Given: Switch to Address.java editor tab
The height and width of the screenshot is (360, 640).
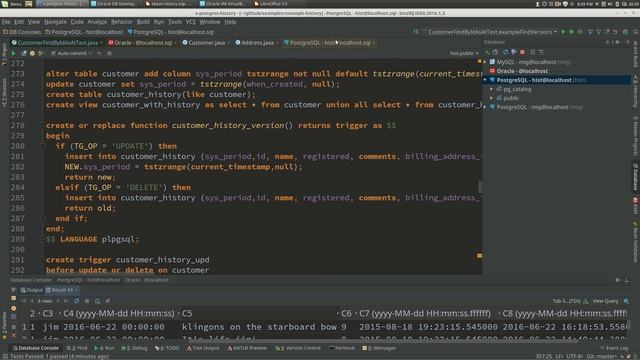Looking at the screenshot, I should (x=257, y=42).
